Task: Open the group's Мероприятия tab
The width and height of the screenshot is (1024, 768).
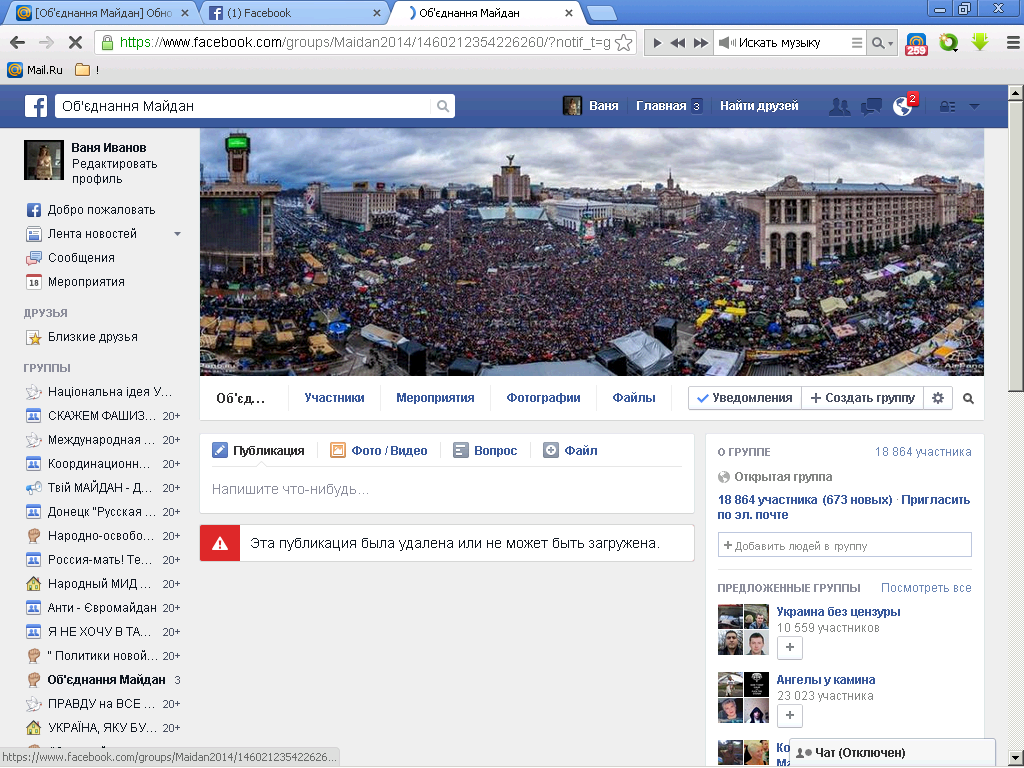Action: [x=435, y=398]
